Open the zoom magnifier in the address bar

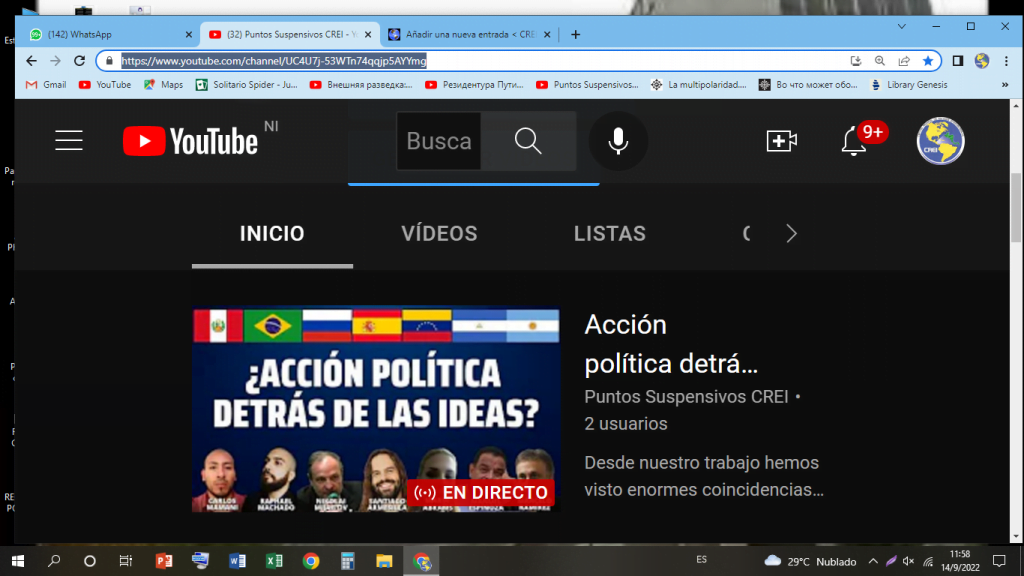(x=880, y=61)
